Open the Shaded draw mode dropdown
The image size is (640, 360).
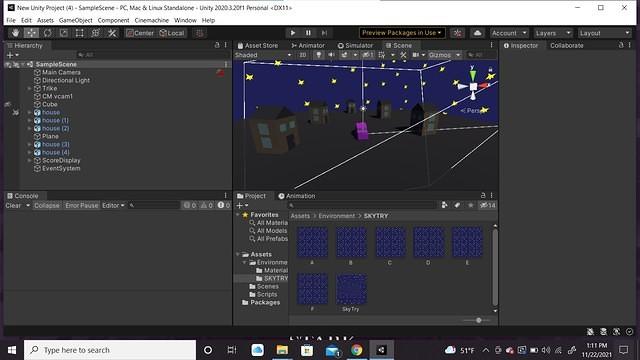(x=263, y=55)
